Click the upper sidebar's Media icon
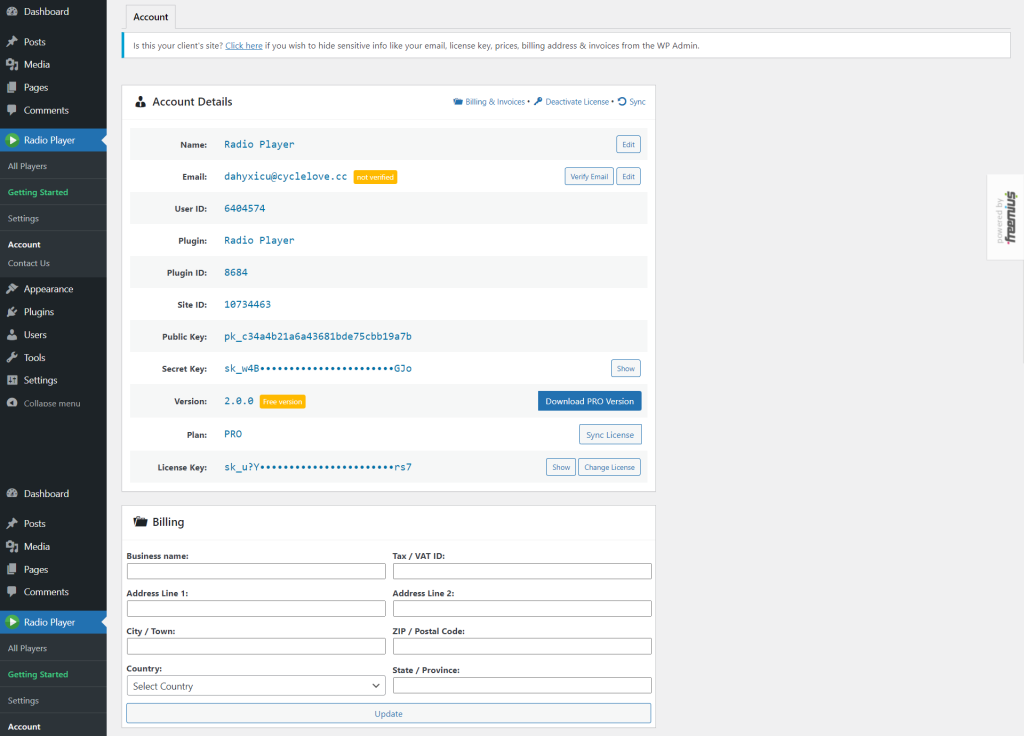This screenshot has height=736, width=1024. click(x=12, y=65)
